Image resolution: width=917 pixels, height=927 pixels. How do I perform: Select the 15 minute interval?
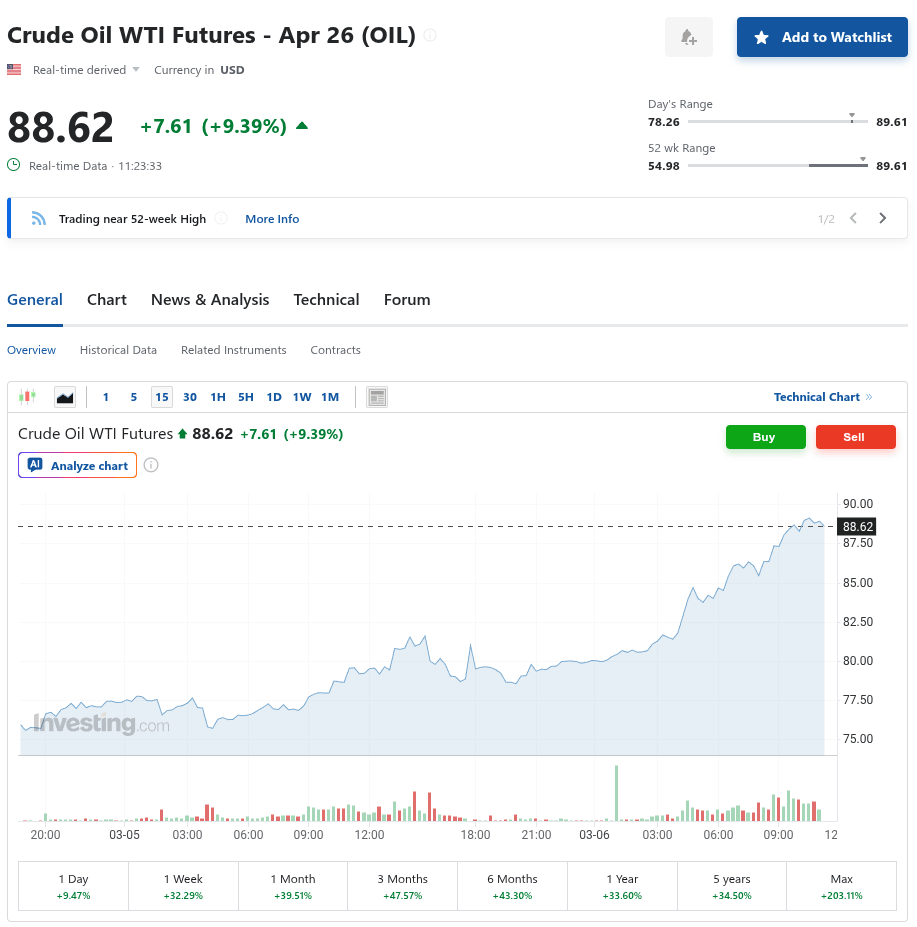pyautogui.click(x=162, y=397)
